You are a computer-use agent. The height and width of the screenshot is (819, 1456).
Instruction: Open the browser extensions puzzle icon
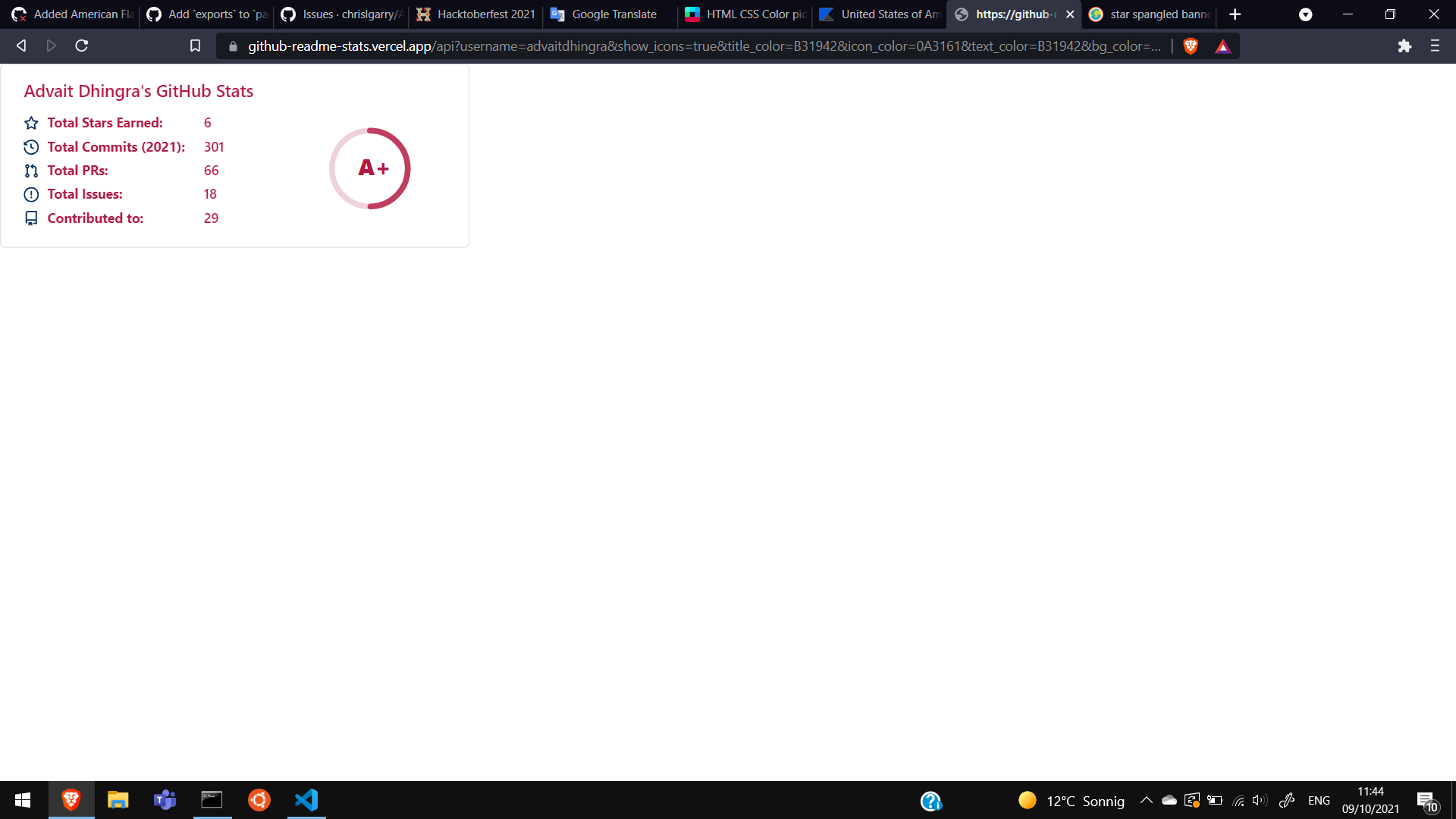pyautogui.click(x=1404, y=46)
